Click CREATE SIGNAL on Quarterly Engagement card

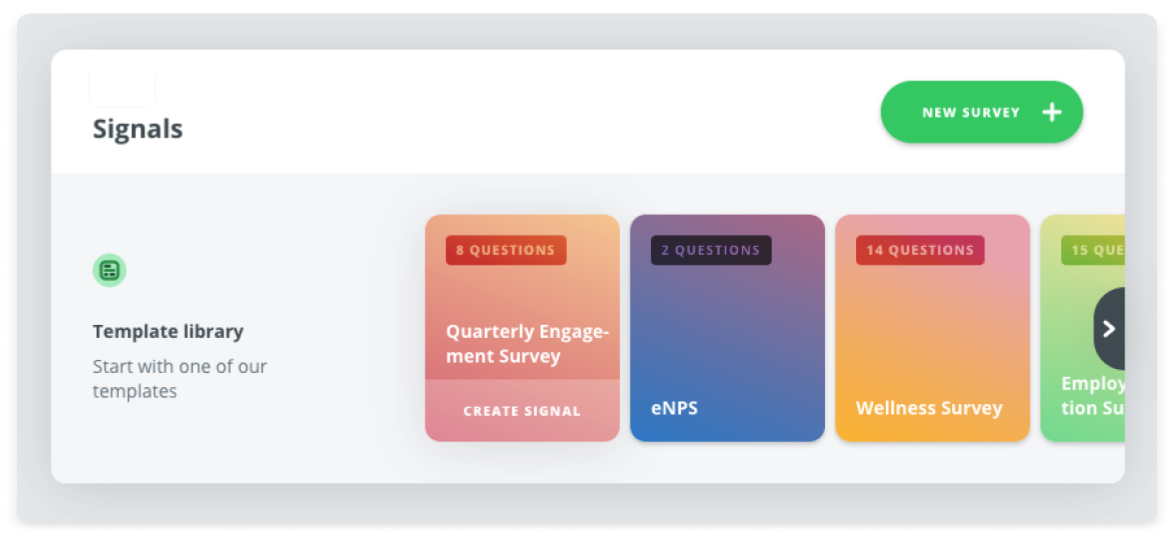pyautogui.click(x=522, y=411)
